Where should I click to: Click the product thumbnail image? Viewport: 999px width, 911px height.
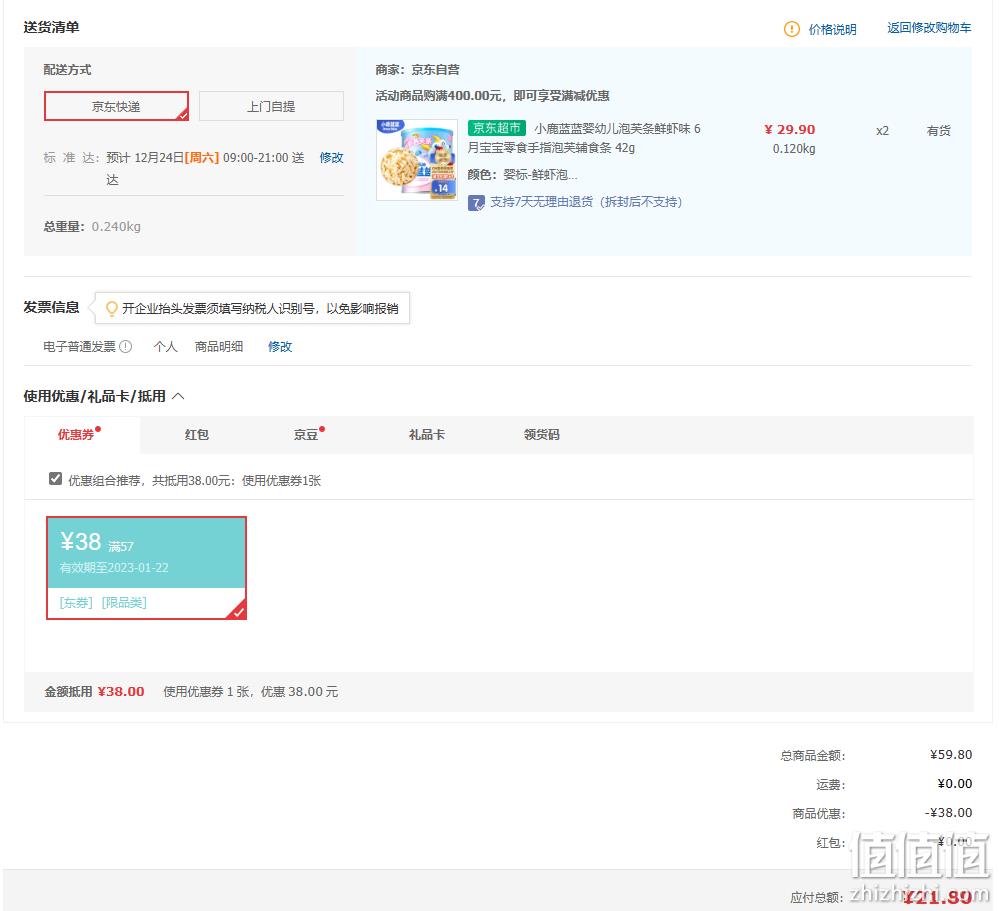417,159
